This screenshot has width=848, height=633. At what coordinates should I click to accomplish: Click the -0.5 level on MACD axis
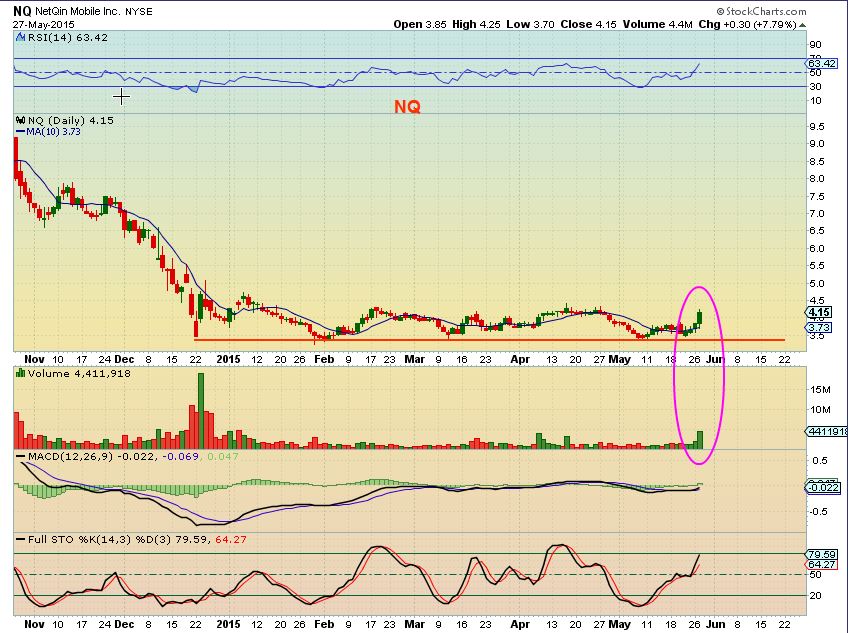[x=818, y=512]
